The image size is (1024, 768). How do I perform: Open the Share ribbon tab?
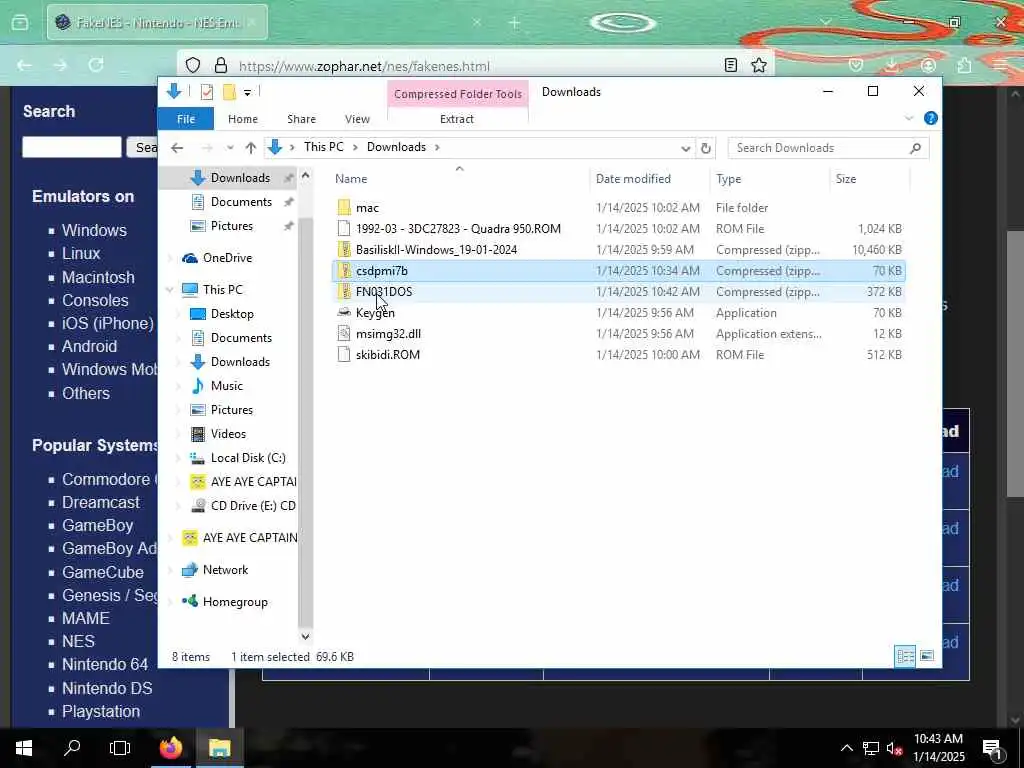[x=301, y=119]
